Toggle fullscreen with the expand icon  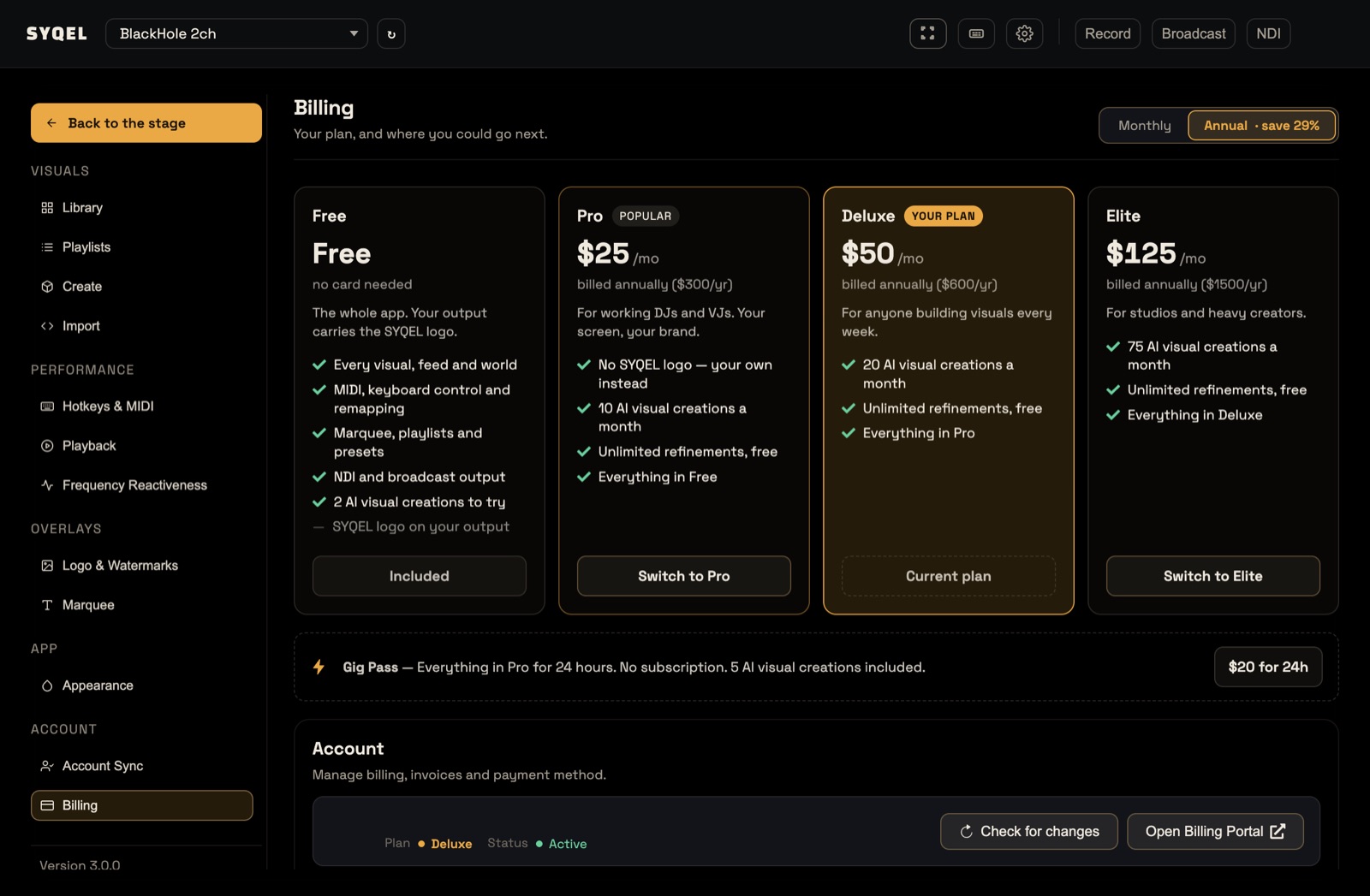pyautogui.click(x=927, y=33)
